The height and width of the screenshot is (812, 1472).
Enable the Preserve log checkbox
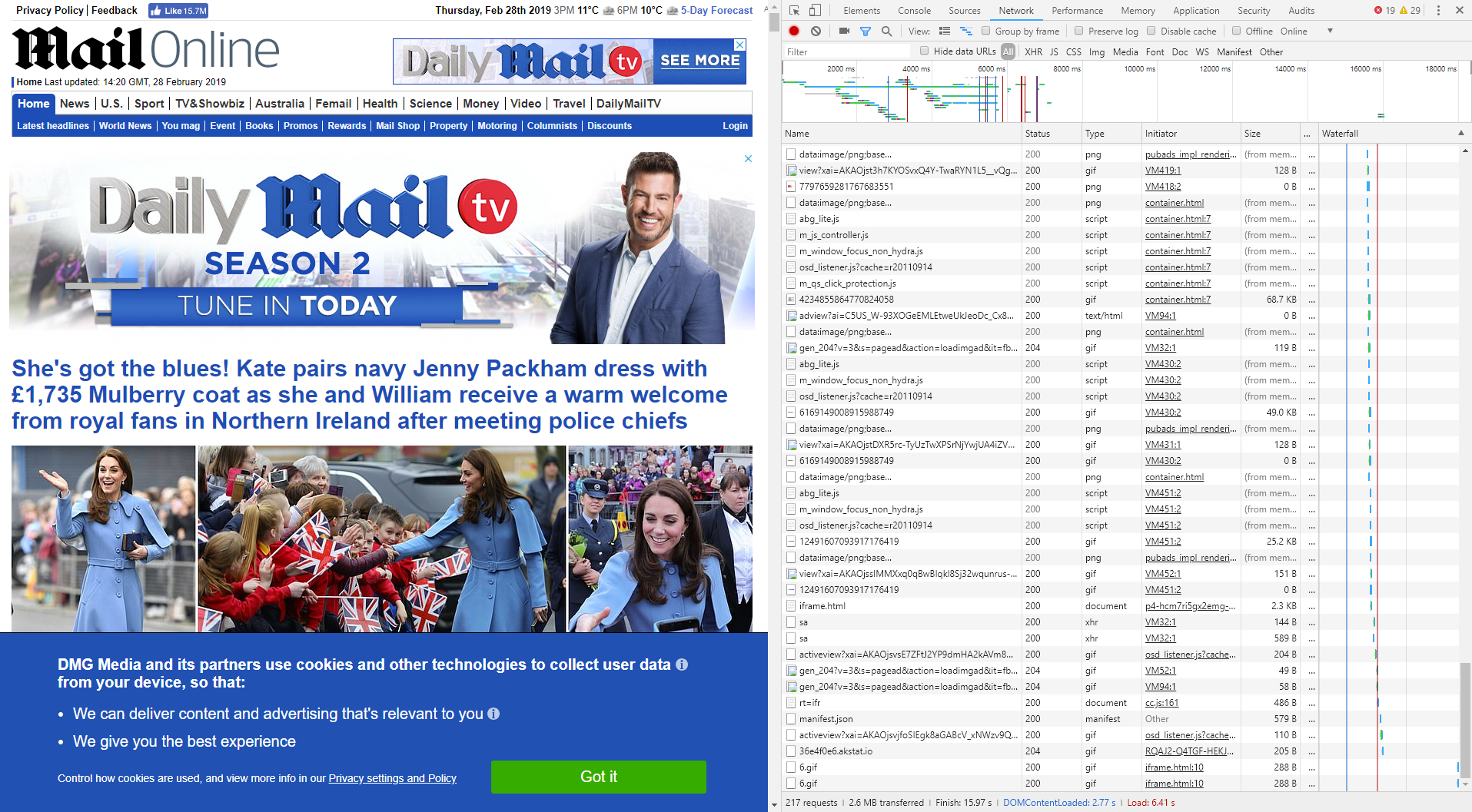pos(1079,31)
